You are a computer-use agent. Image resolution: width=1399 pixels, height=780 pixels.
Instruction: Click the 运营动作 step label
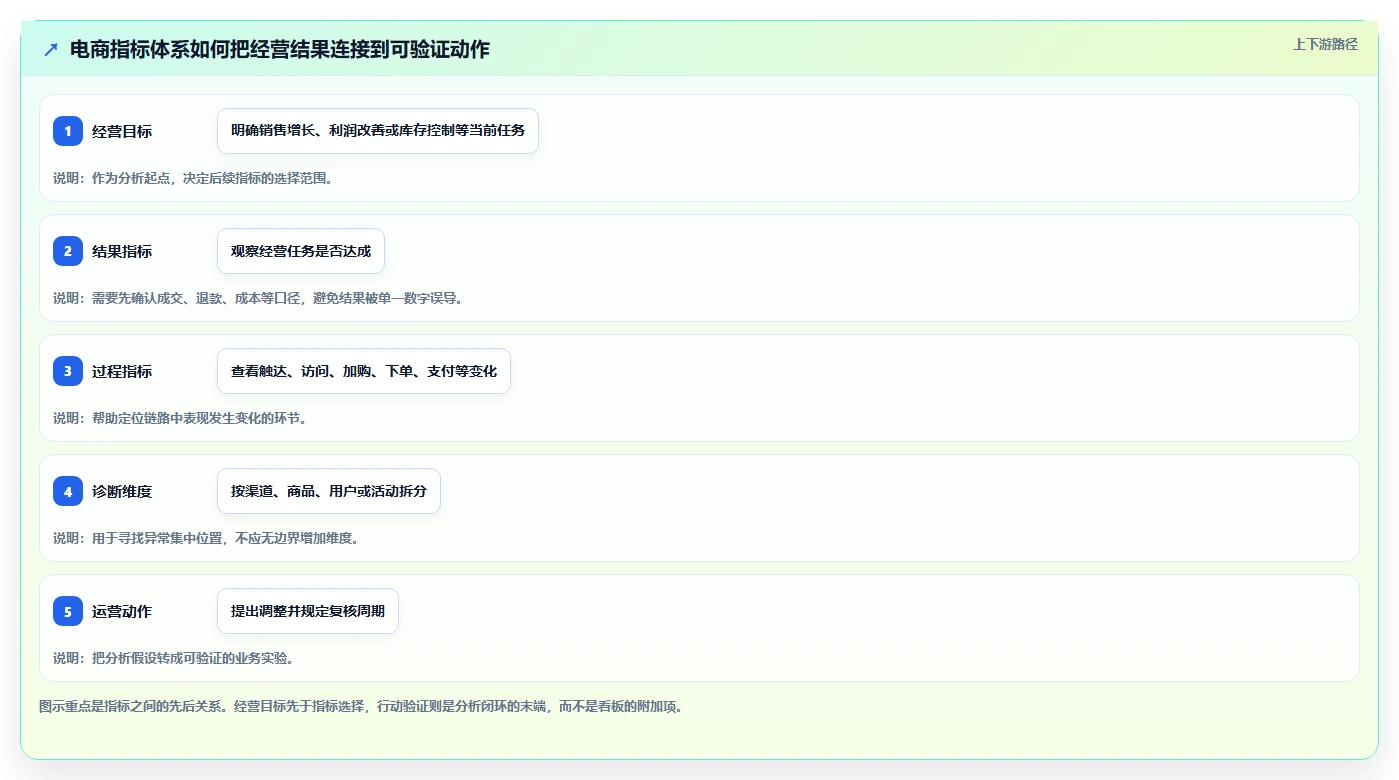tap(122, 611)
